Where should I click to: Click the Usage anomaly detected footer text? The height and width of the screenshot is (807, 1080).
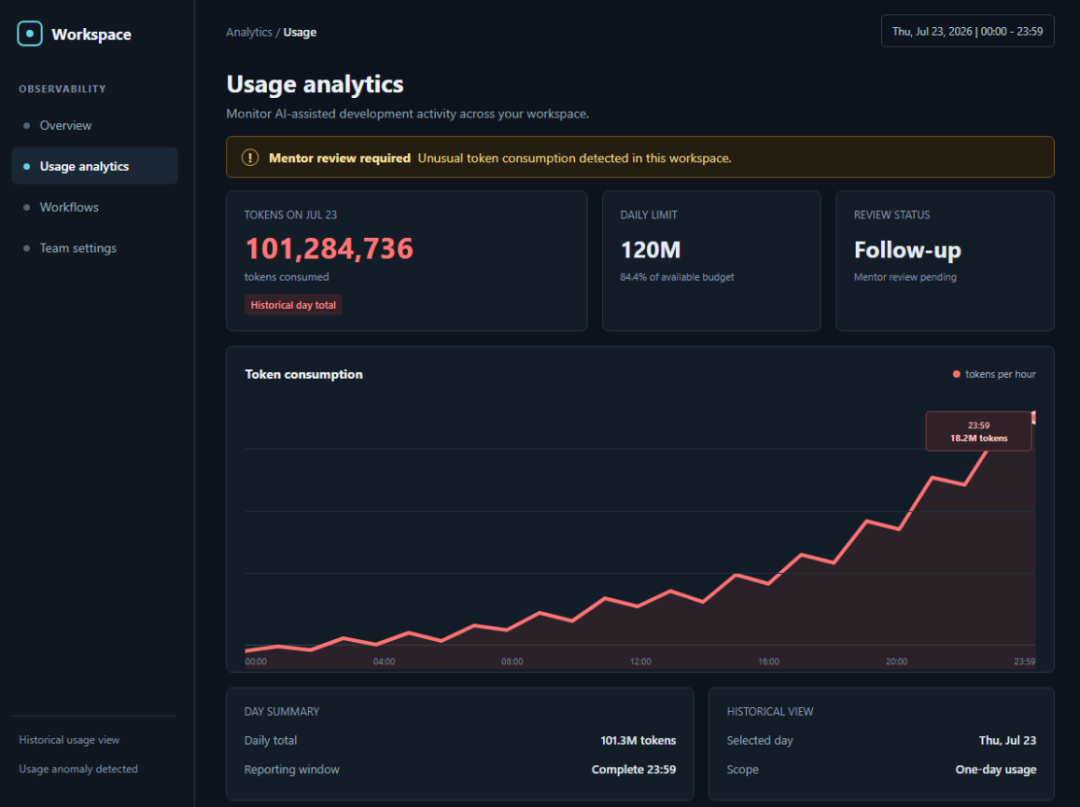tap(78, 769)
